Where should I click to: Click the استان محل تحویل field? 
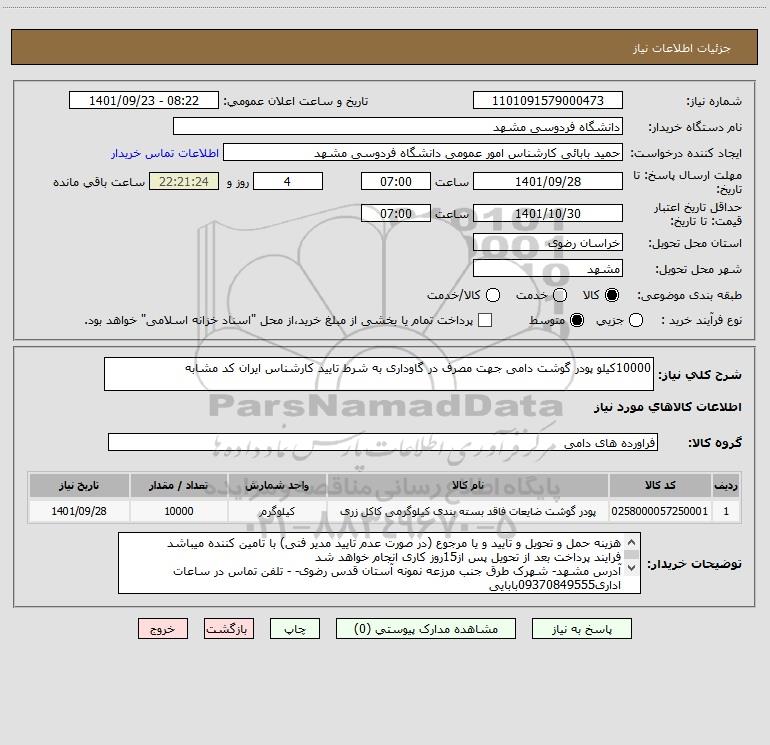(548, 243)
